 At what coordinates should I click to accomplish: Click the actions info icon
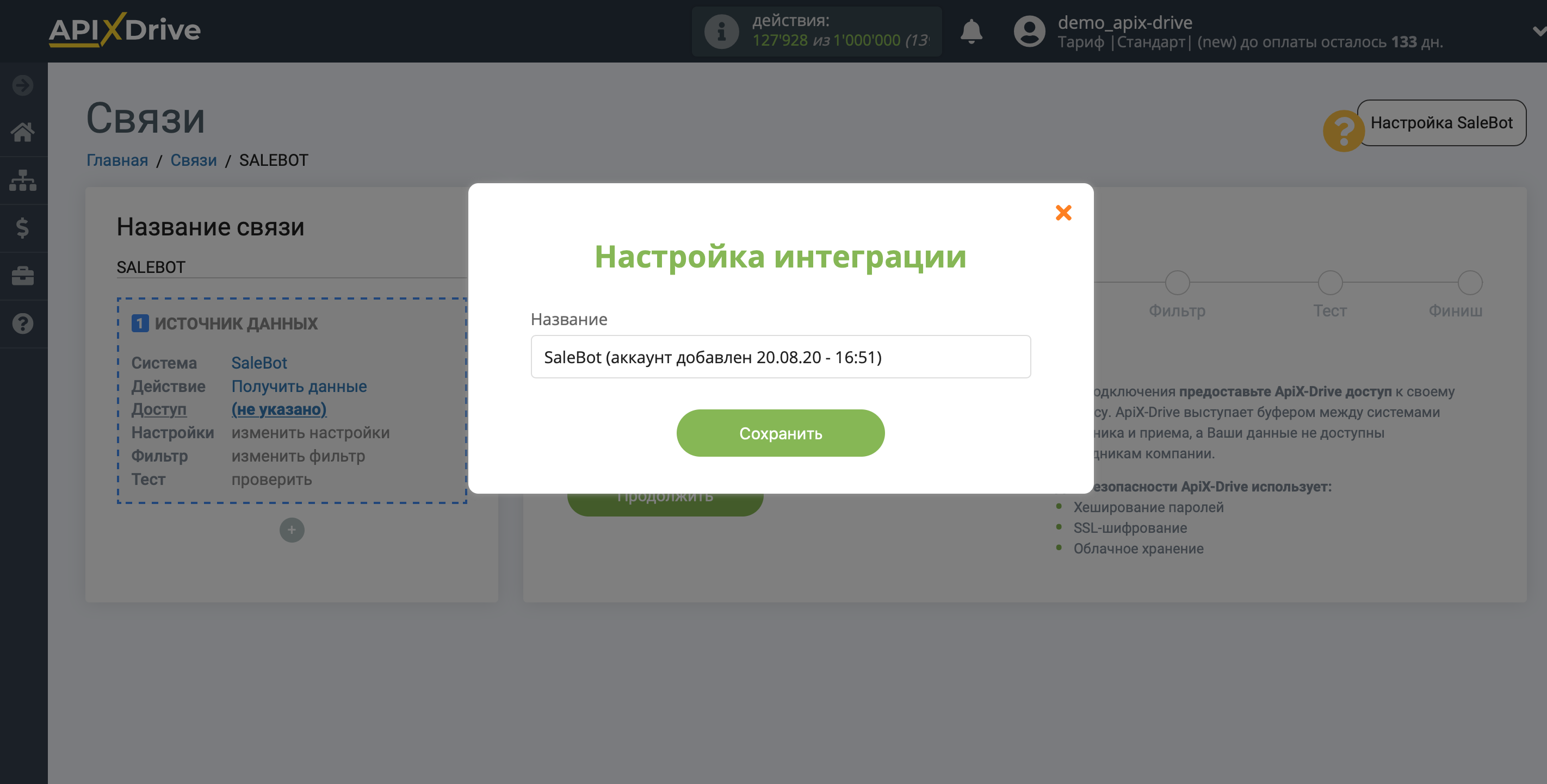pyautogui.click(x=721, y=31)
